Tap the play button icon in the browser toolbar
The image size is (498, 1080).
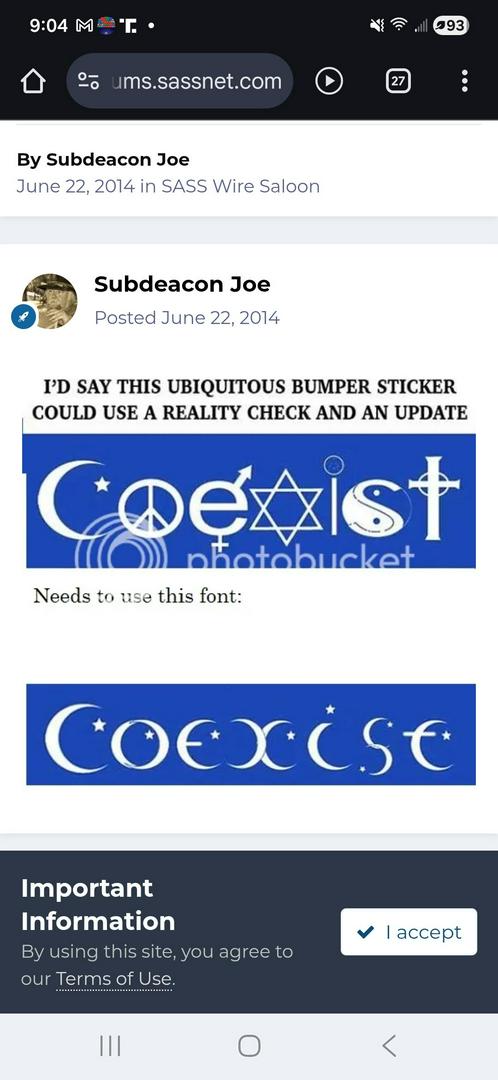coord(329,81)
